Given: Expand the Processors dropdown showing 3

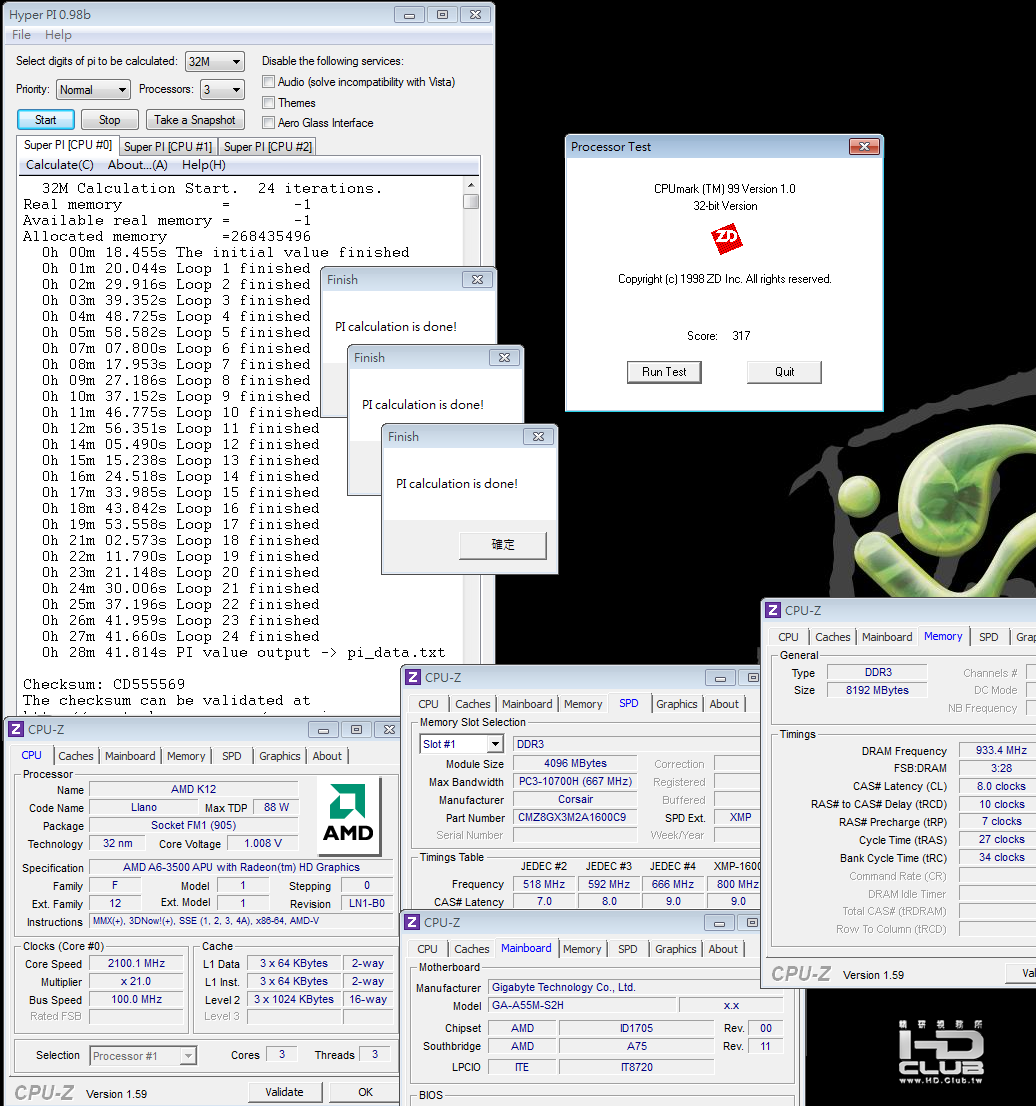Looking at the screenshot, I should point(222,90).
